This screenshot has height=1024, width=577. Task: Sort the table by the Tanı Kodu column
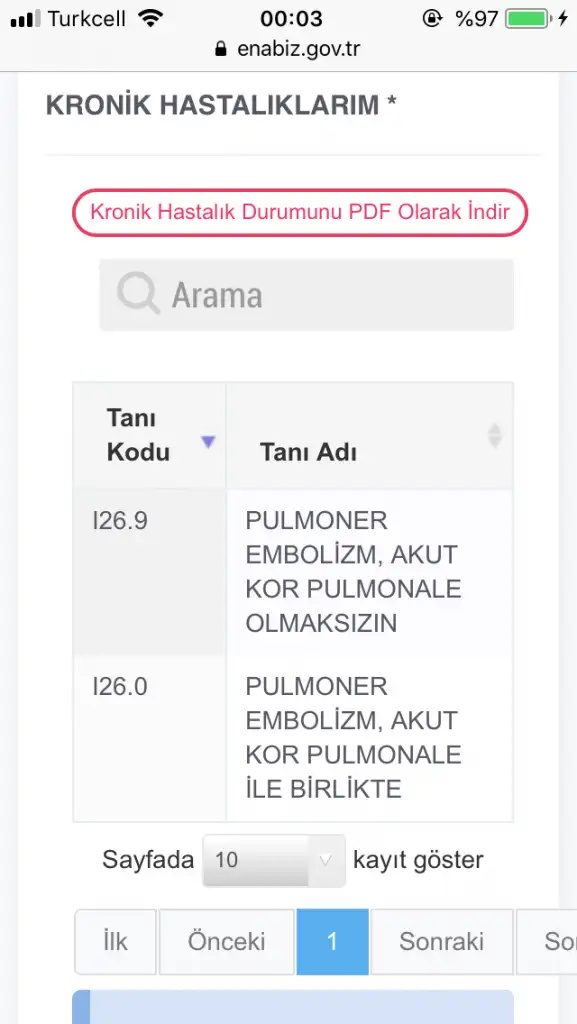(149, 435)
